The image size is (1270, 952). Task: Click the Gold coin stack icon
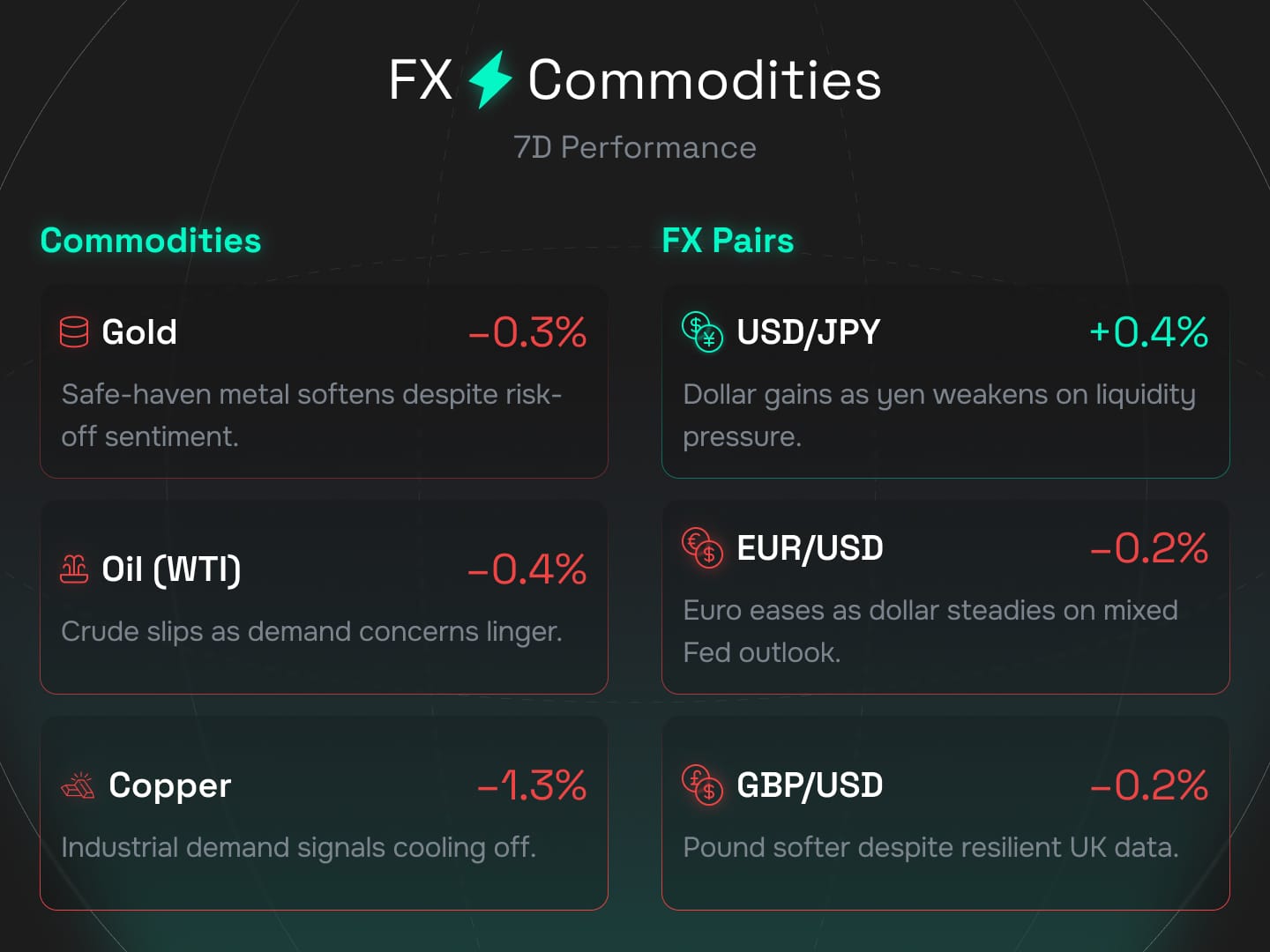point(74,332)
